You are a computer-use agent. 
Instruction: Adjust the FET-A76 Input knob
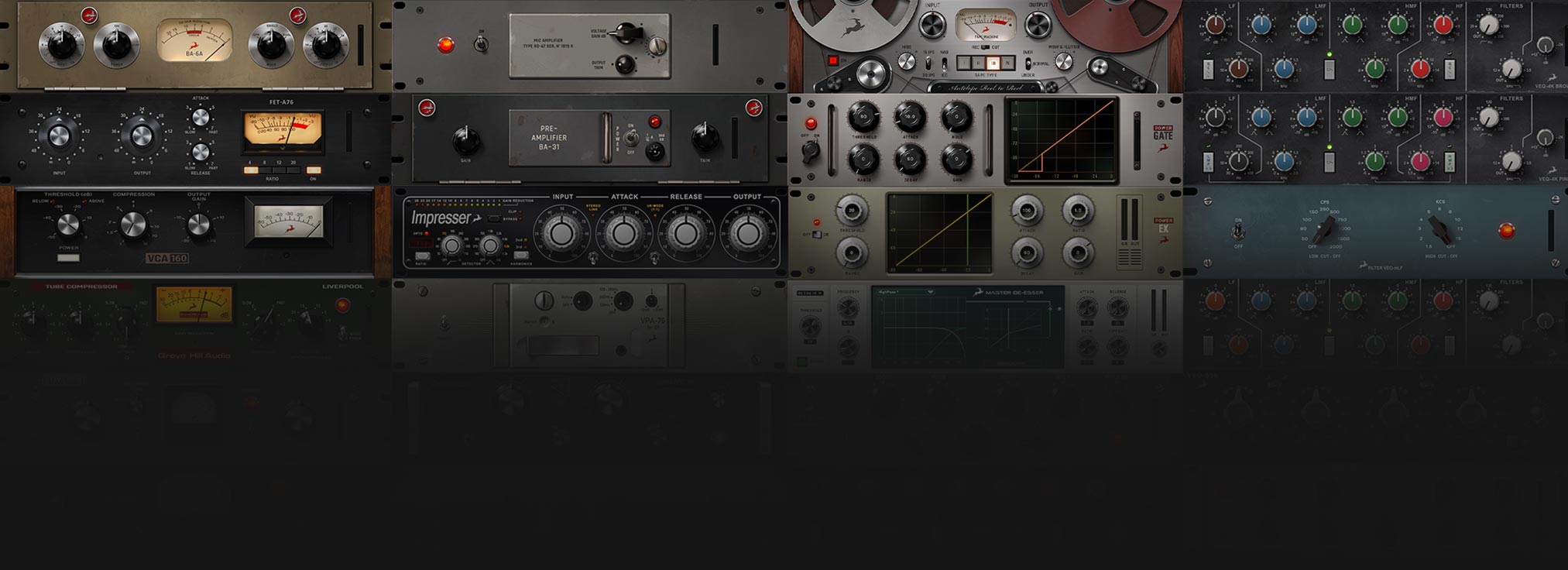pos(60,137)
